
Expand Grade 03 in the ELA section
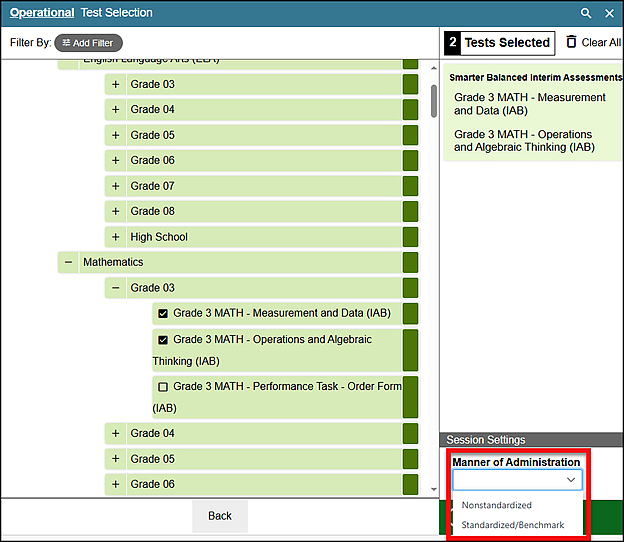coord(115,84)
